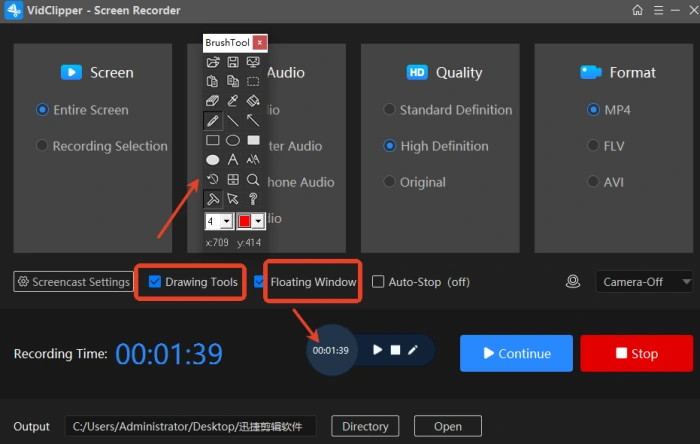Select the filled rectangle shape tool
Image resolution: width=700 pixels, height=444 pixels.
pyautogui.click(x=254, y=140)
